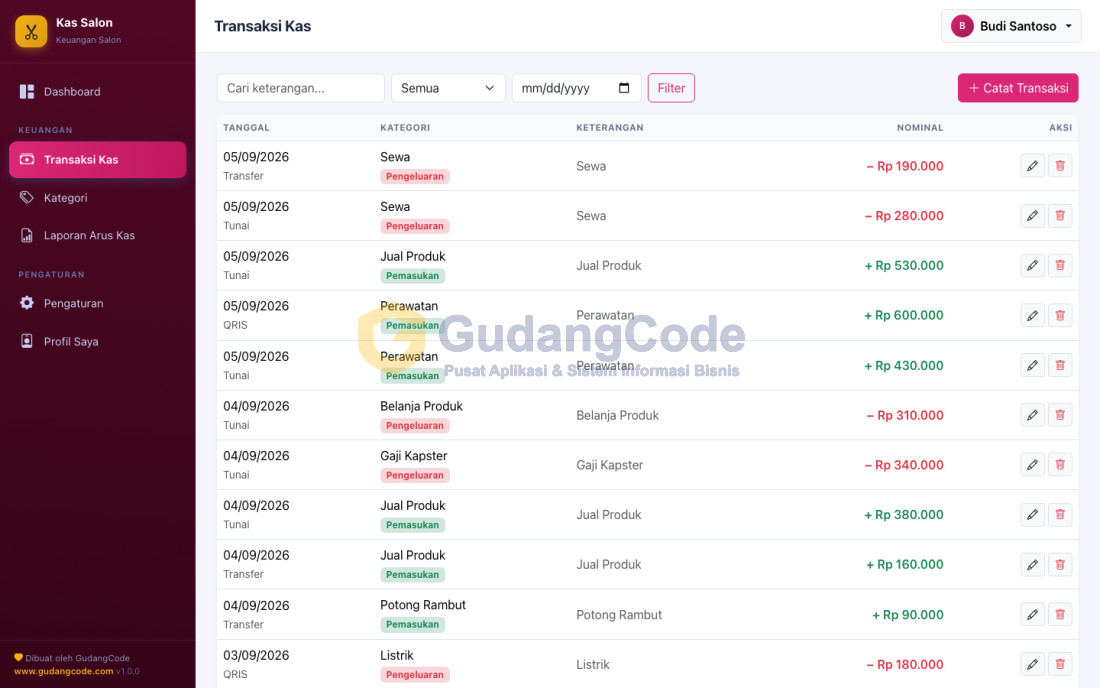Open the Pengaturan settings page
Screen dimensions: 1100x688
[98, 303]
